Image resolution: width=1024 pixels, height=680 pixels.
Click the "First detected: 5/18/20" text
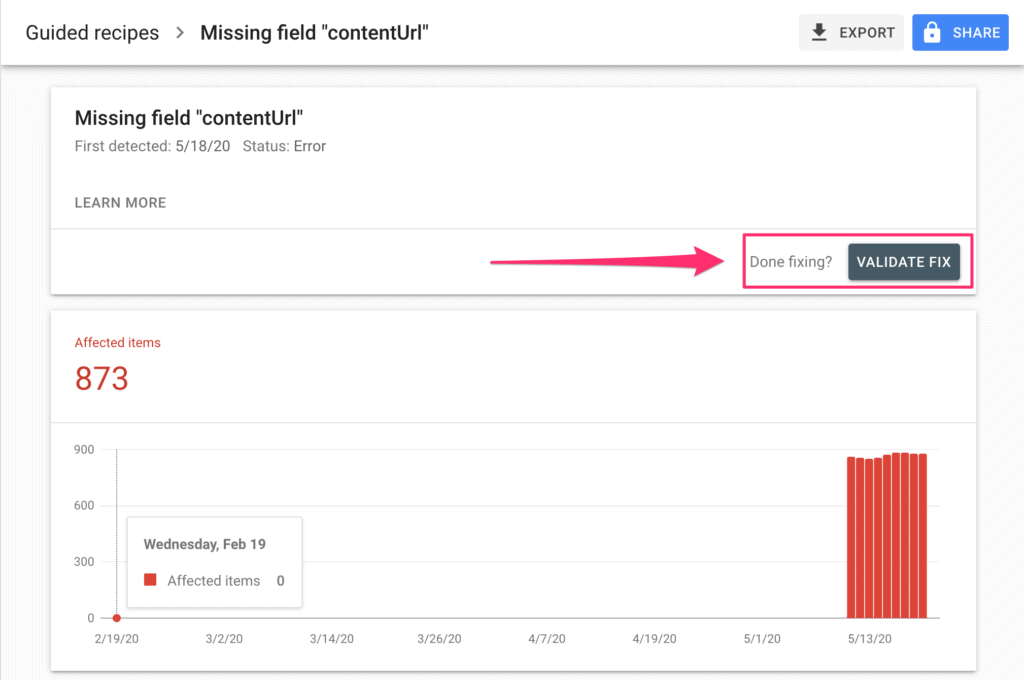[x=152, y=146]
